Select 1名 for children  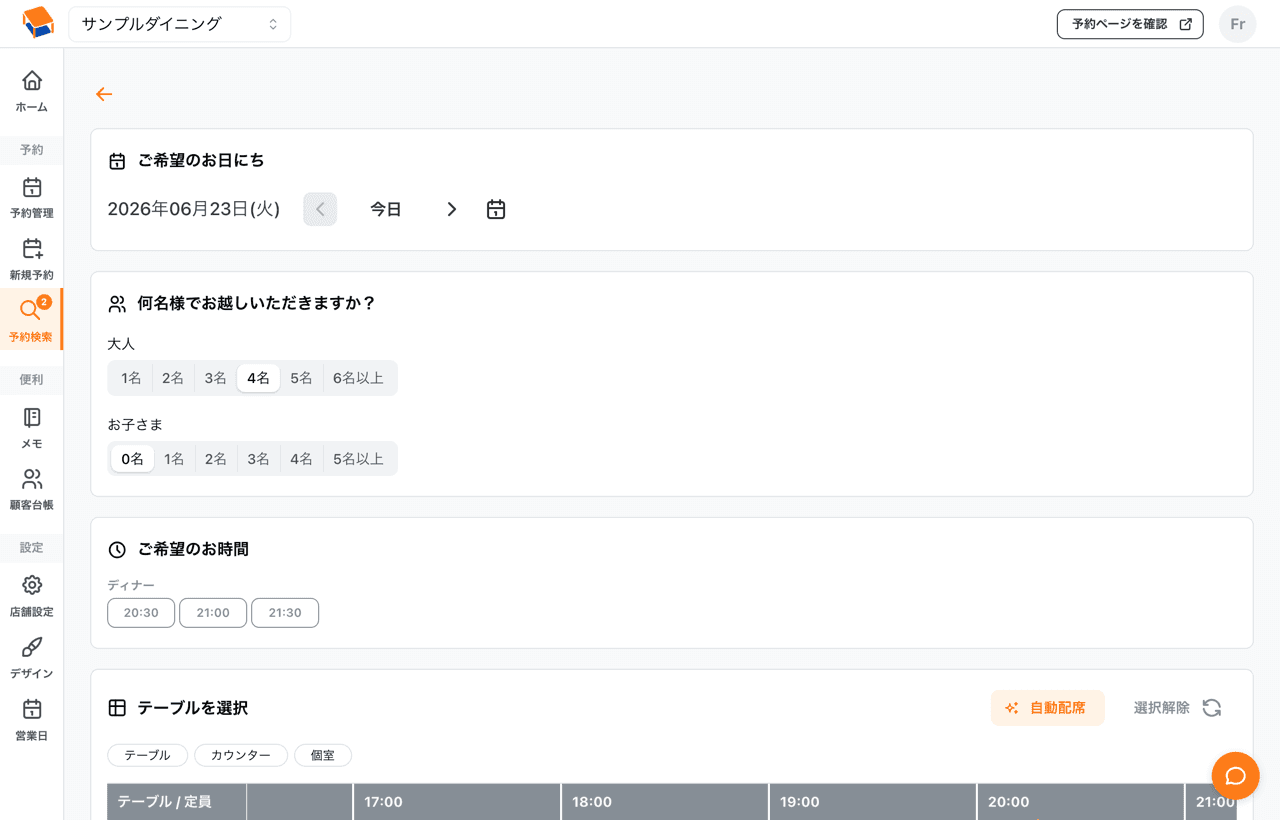[x=174, y=459]
